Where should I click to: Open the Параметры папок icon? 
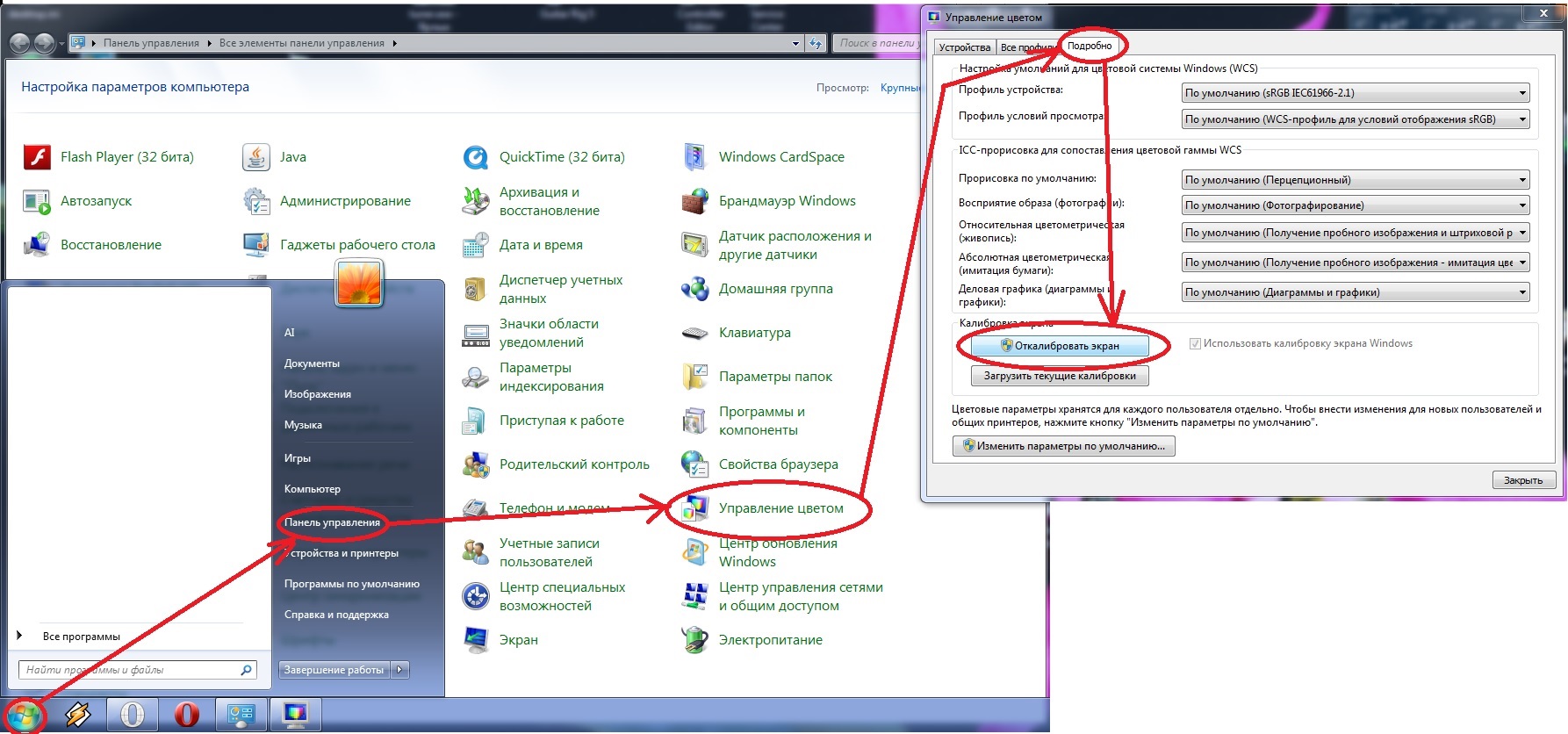[x=695, y=377]
